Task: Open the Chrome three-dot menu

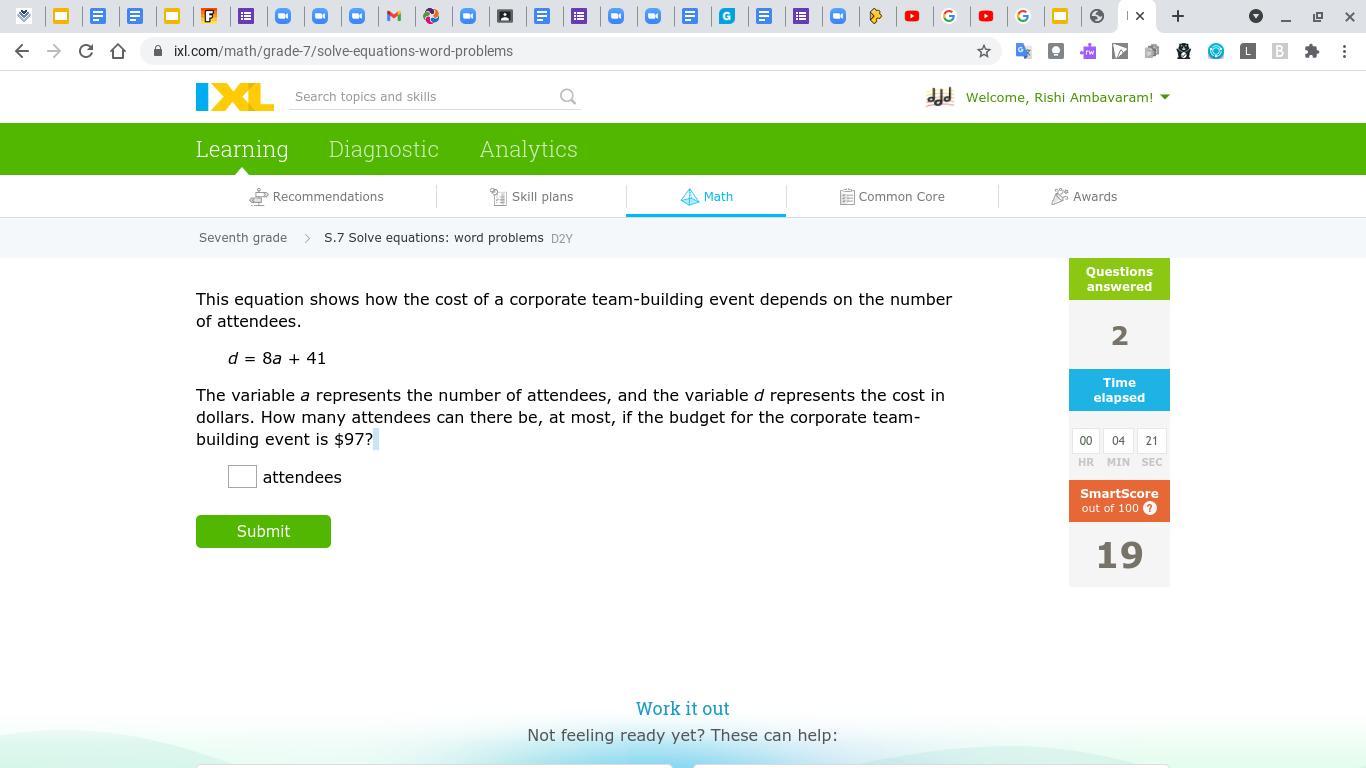Action: 1344,51
